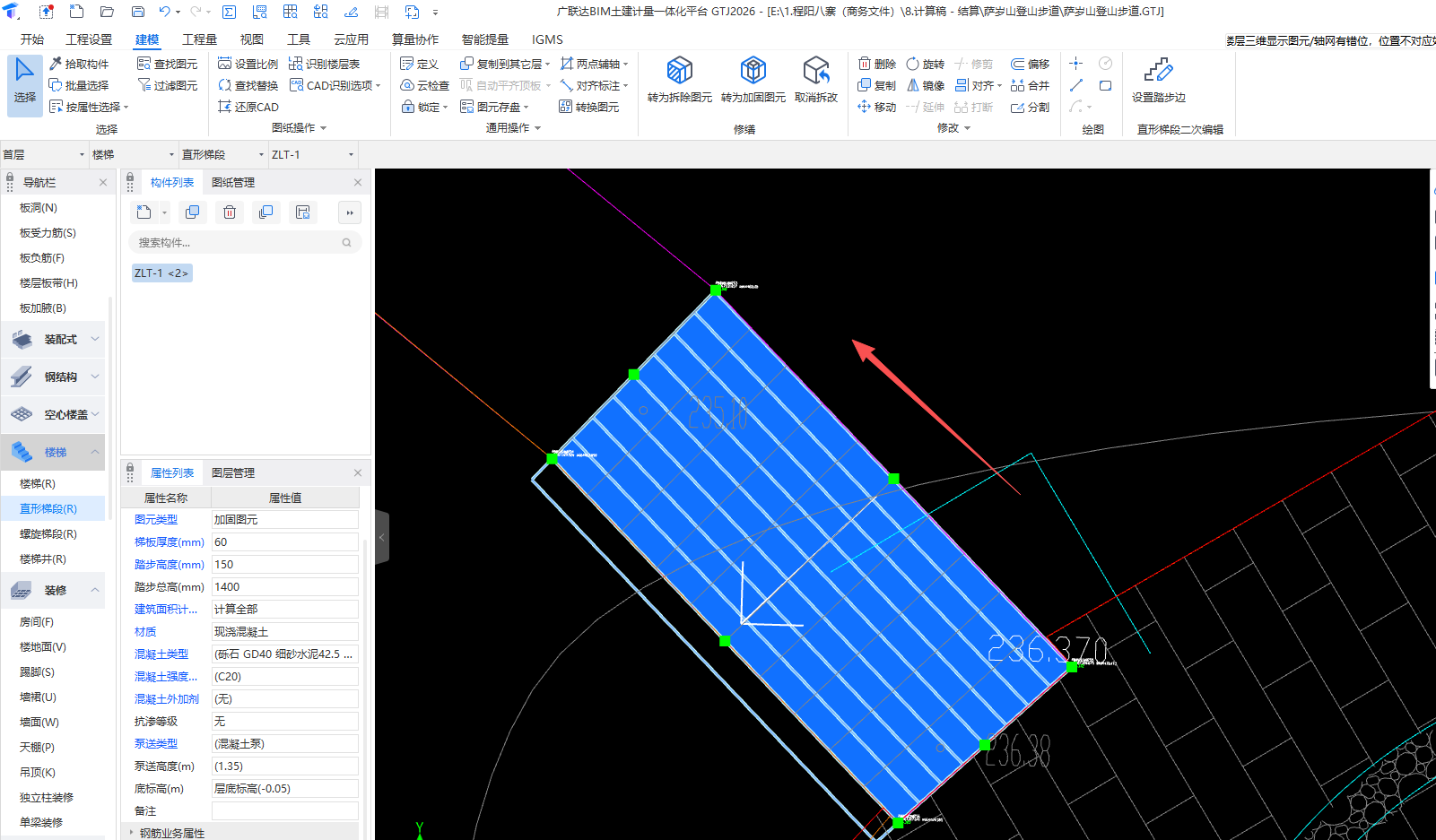This screenshot has height=840, width=1436.
Task: Select 螺旋梯段(R) in navigation list
Action: [48, 533]
